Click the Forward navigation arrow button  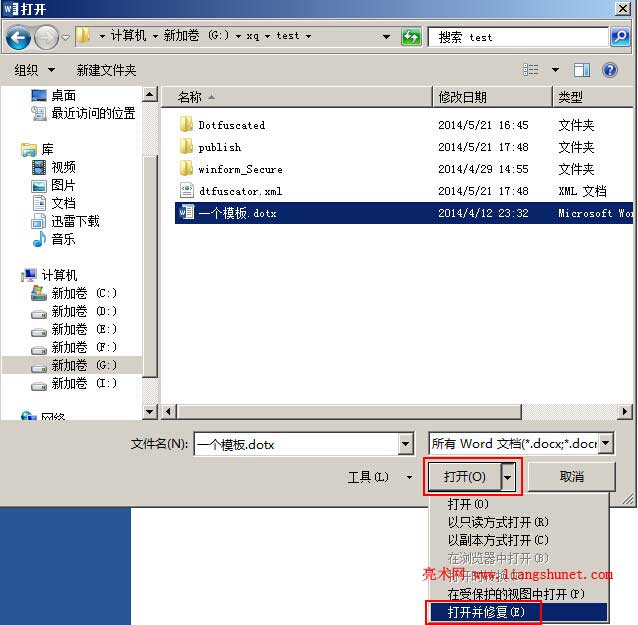(46, 37)
